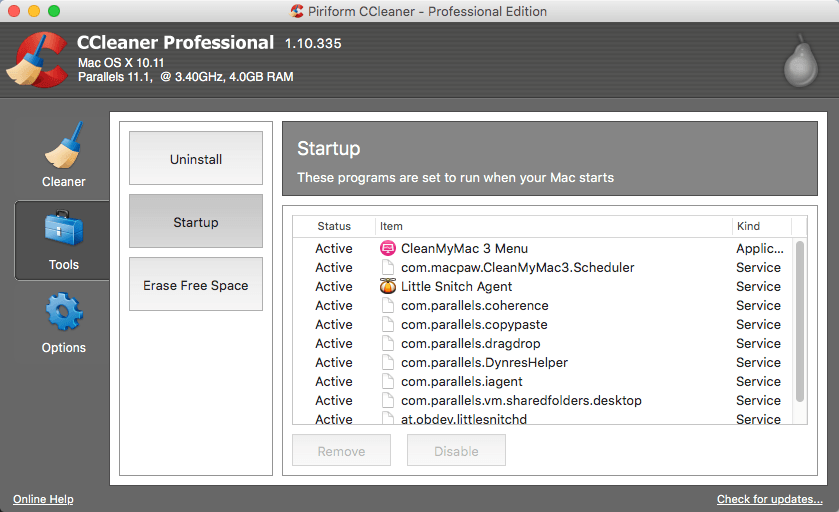The width and height of the screenshot is (839, 512).
Task: Open the Cleaner broom icon
Action: point(63,147)
